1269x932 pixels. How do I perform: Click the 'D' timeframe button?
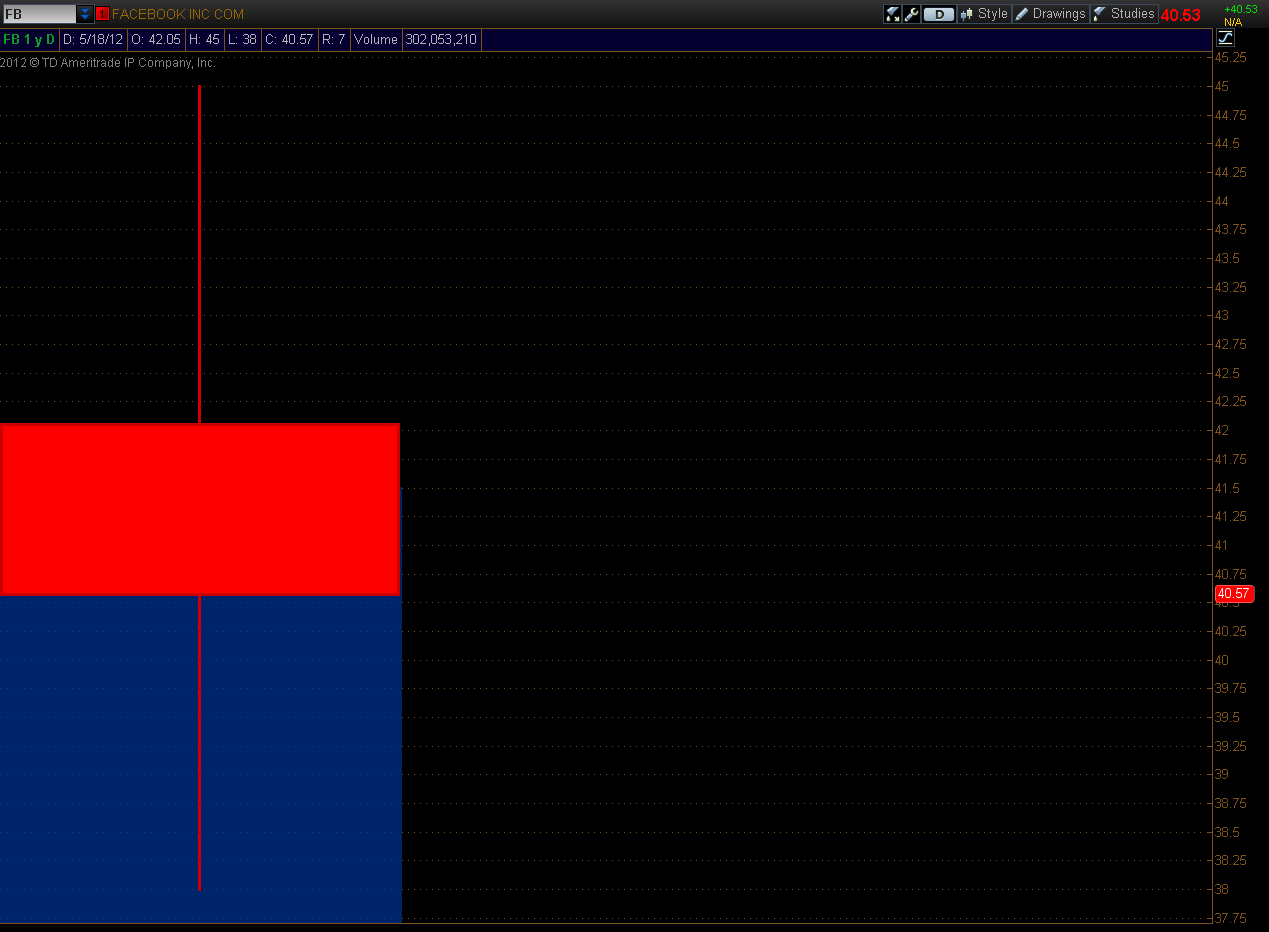click(x=939, y=14)
